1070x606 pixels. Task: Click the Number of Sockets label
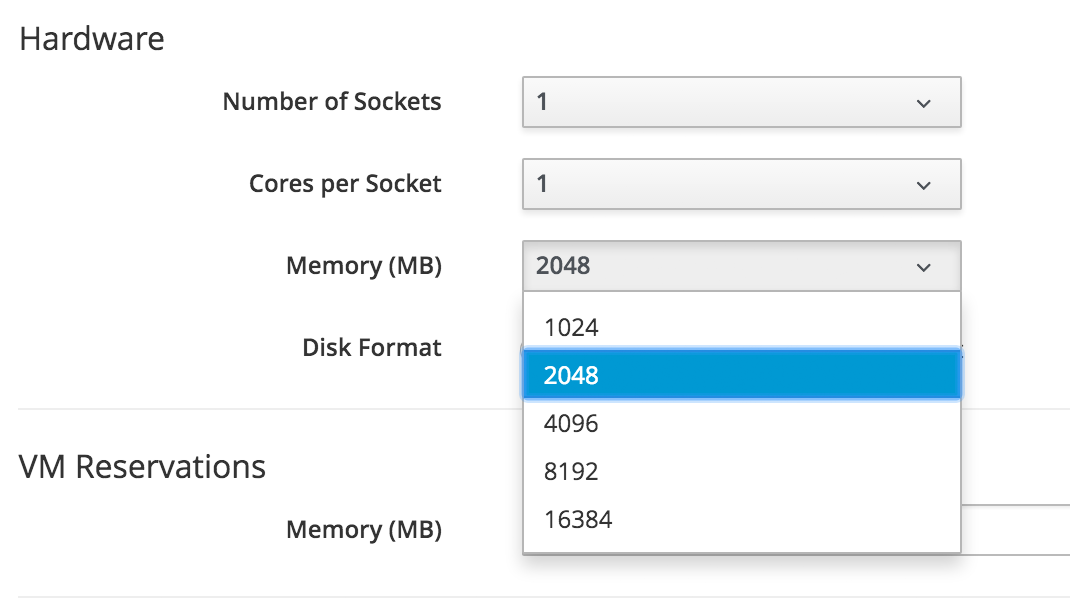tap(332, 102)
